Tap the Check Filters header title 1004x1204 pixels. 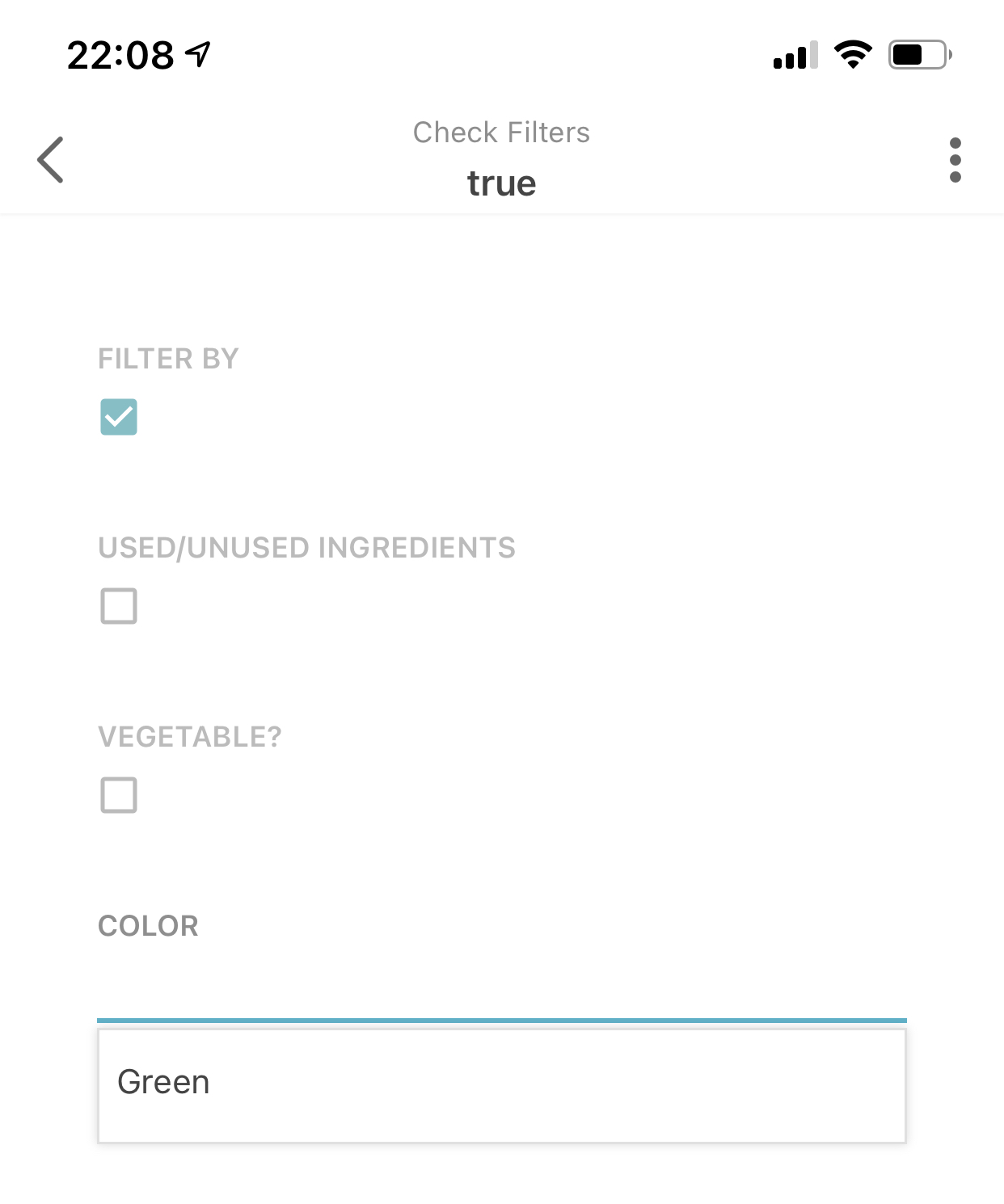coord(501,133)
